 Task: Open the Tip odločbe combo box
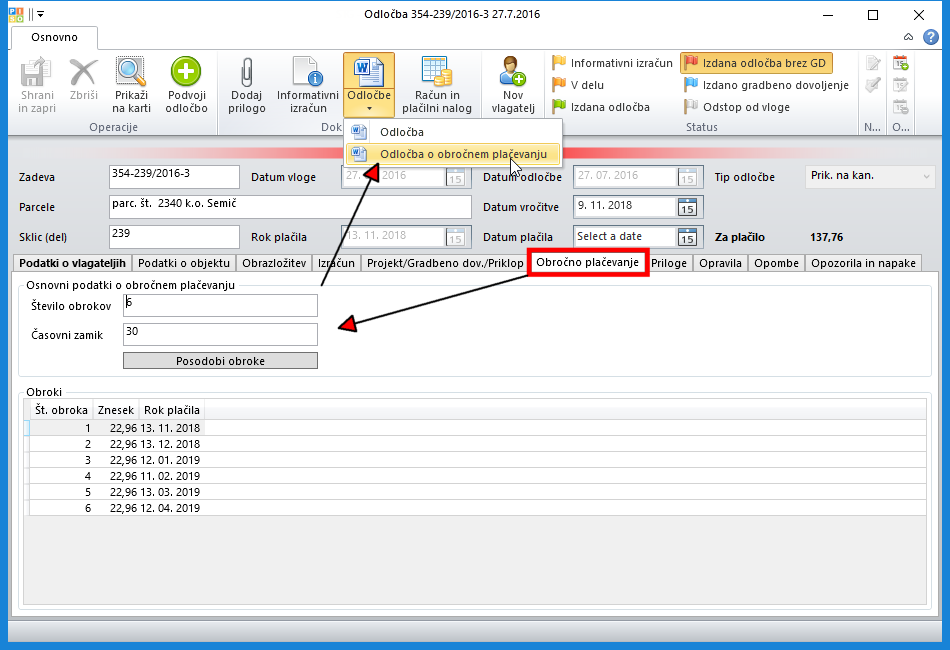point(869,176)
